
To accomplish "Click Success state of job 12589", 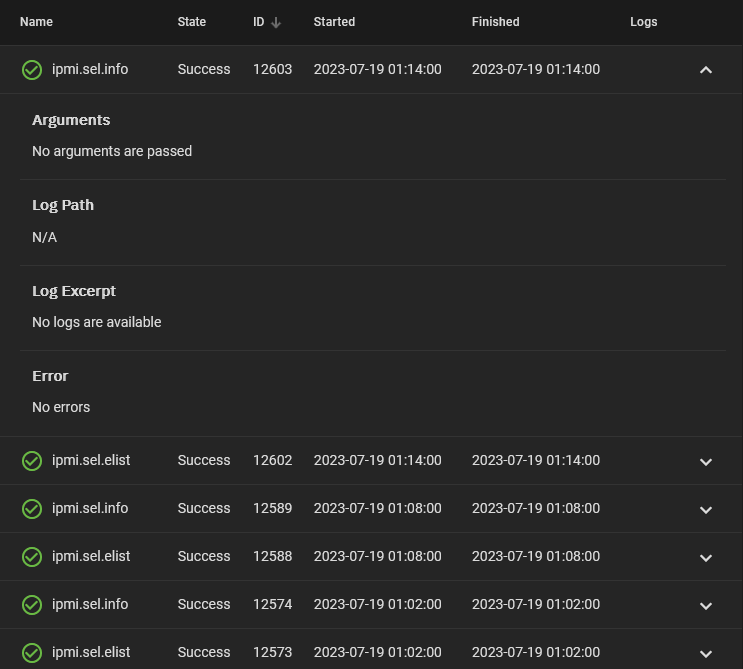I will pyautogui.click(x=204, y=508).
